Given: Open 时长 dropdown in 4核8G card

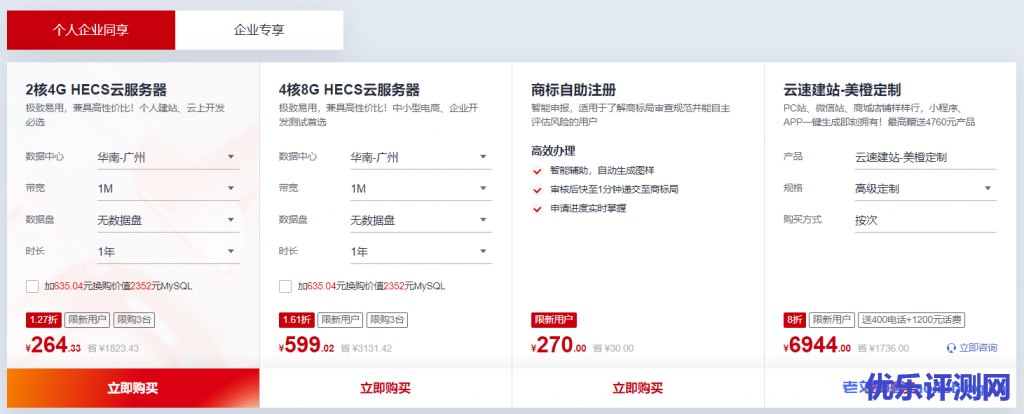Looking at the screenshot, I should (x=421, y=251).
